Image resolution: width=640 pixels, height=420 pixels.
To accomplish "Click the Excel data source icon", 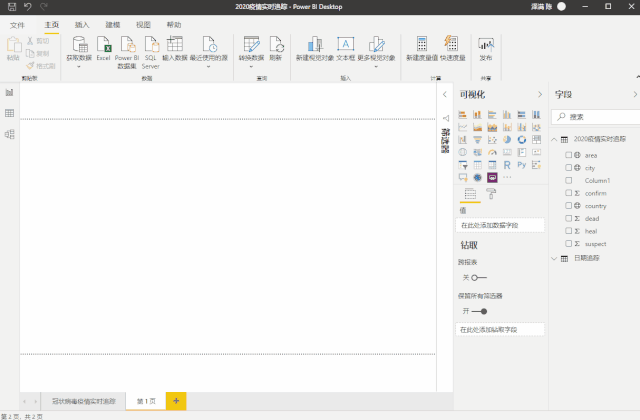I will 104,44.
